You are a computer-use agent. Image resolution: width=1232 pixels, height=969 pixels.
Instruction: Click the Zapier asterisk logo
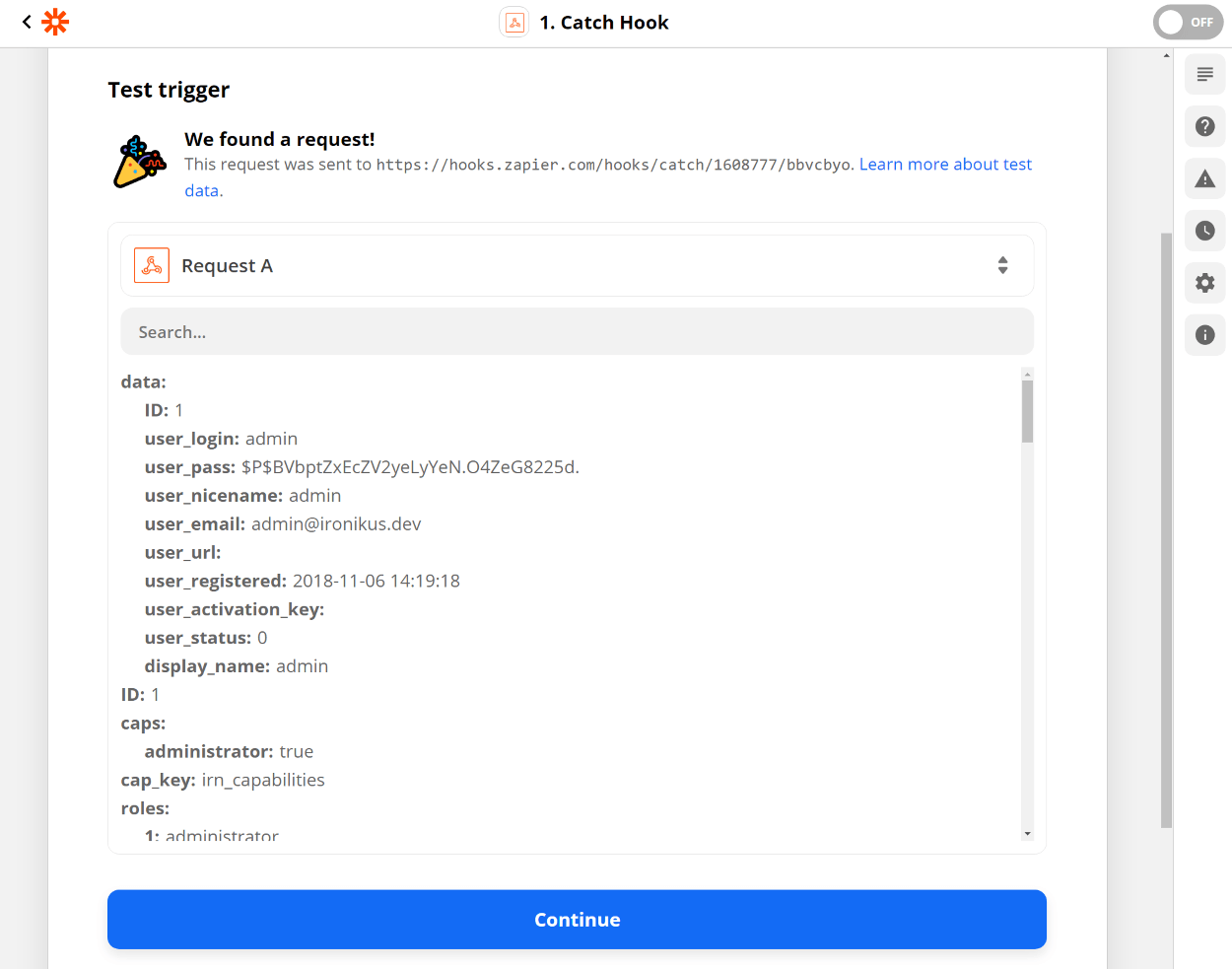[x=55, y=22]
